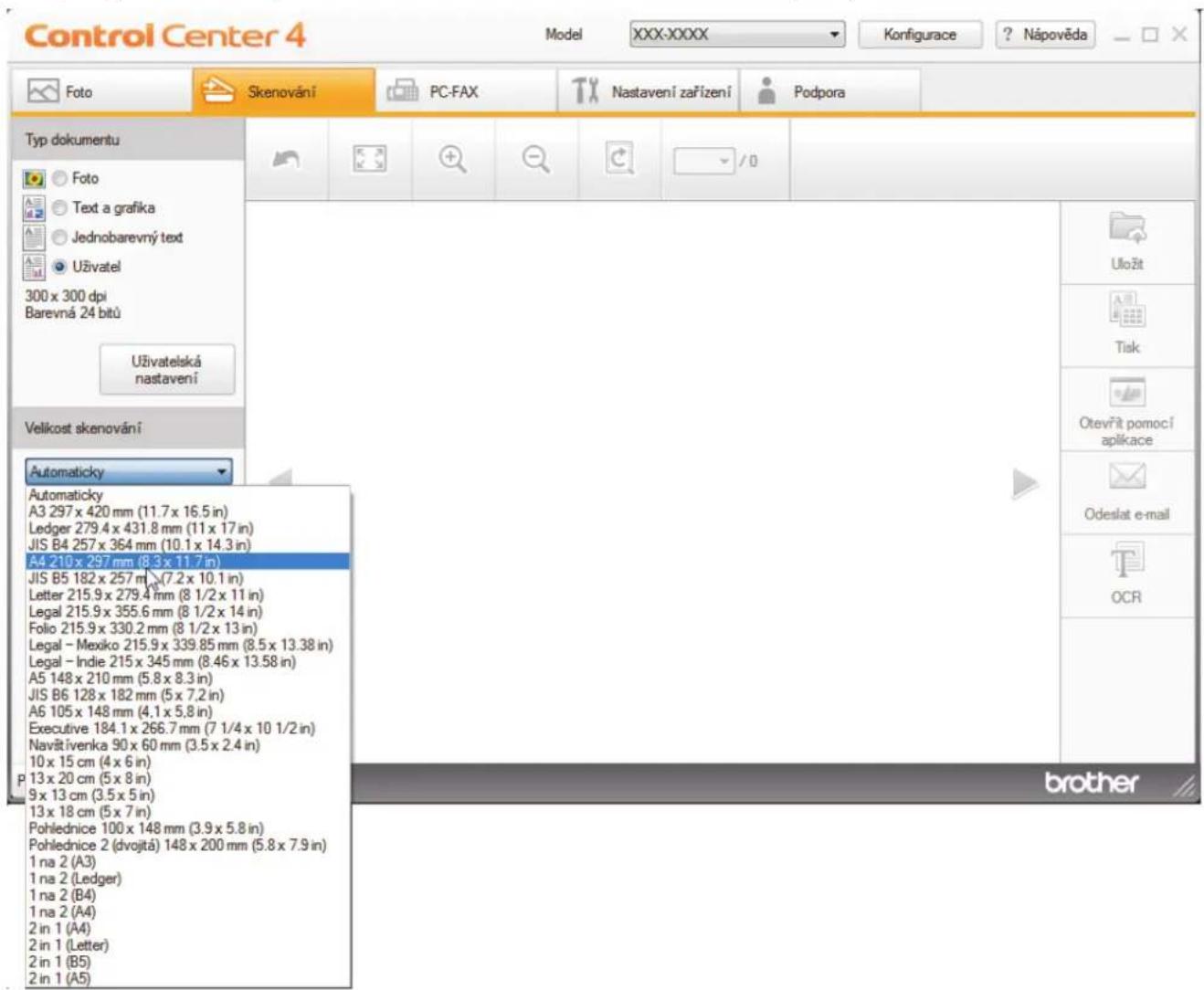Select the Jednobarevný text radio button

coord(60,237)
